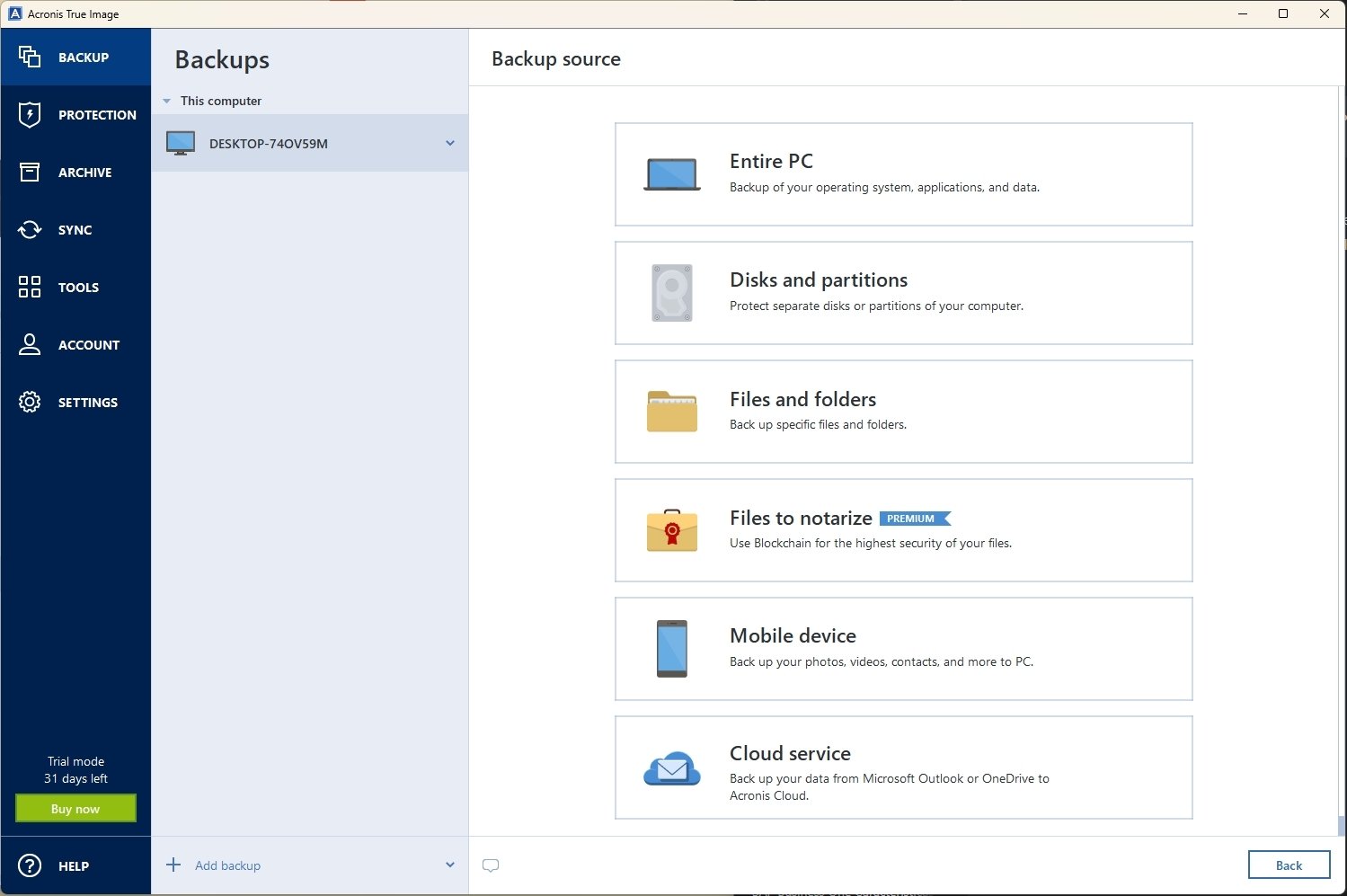
Task: Click the plus icon beside Add backup
Action: click(x=173, y=865)
